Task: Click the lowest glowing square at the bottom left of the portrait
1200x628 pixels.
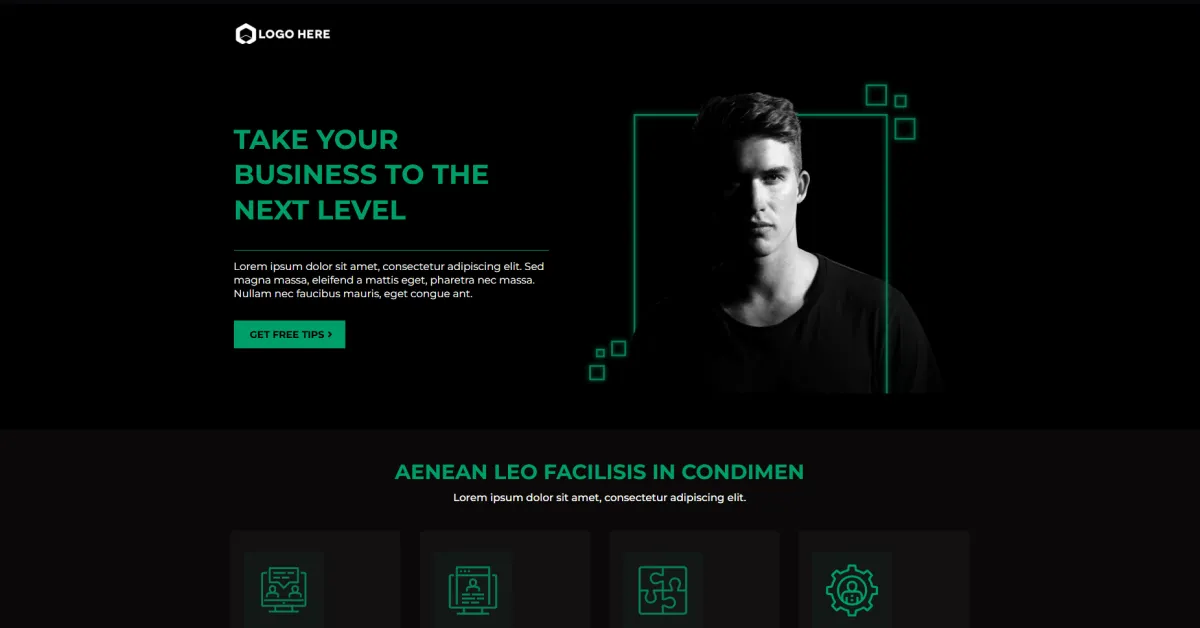Action: tap(597, 372)
